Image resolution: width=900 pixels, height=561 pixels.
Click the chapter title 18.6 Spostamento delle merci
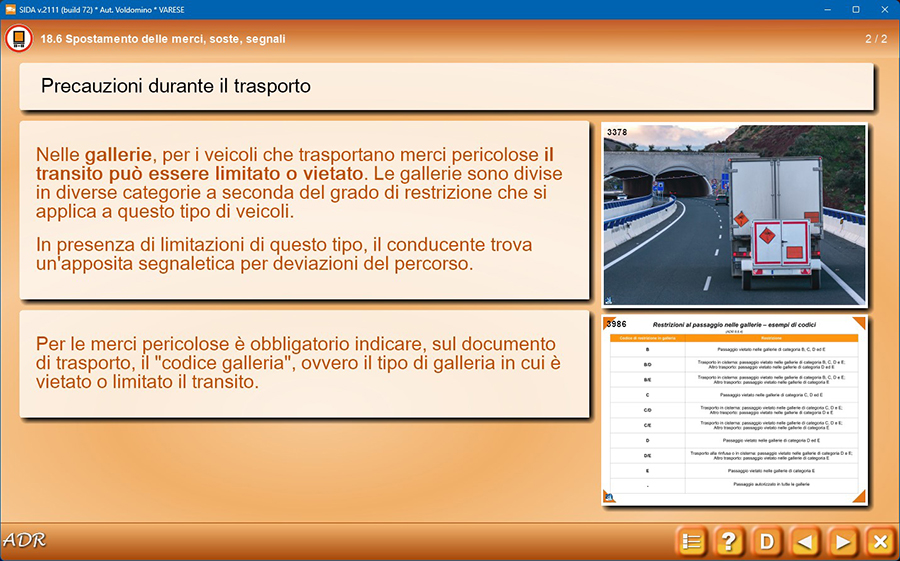[x=163, y=39]
